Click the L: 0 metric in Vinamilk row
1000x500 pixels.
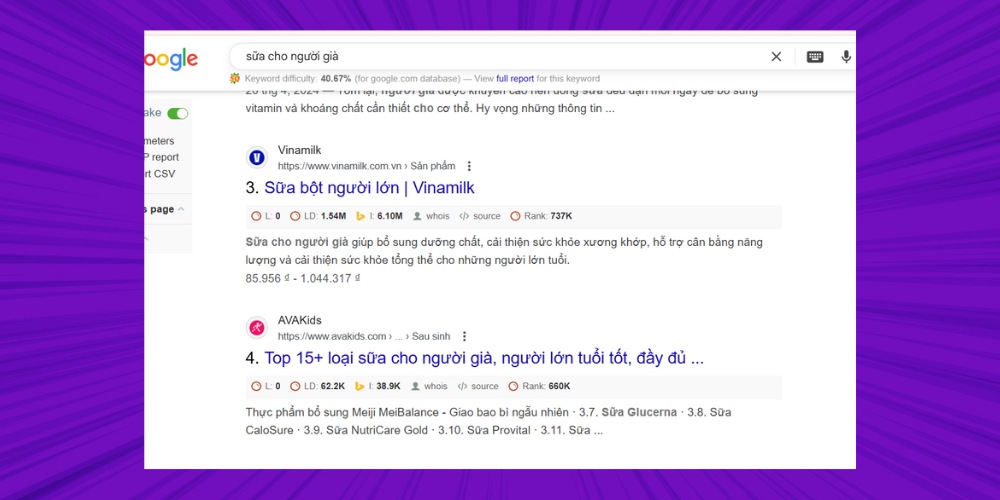tap(266, 216)
